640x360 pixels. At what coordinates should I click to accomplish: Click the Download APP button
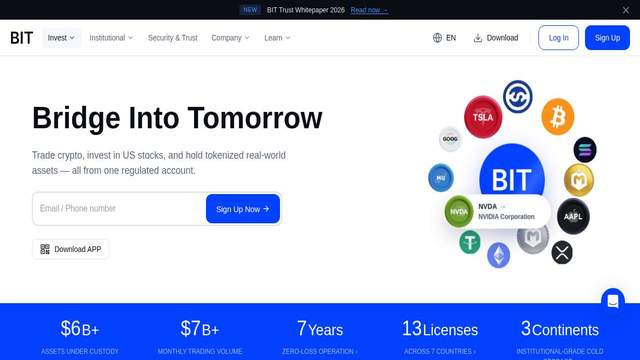(71, 249)
